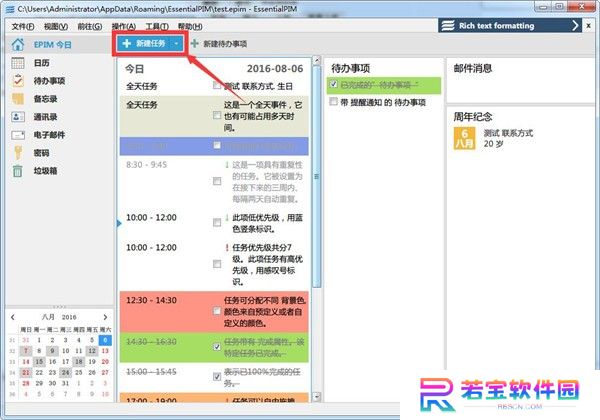
Task: Click the 邮件消息 panel heading
Action: [x=473, y=68]
